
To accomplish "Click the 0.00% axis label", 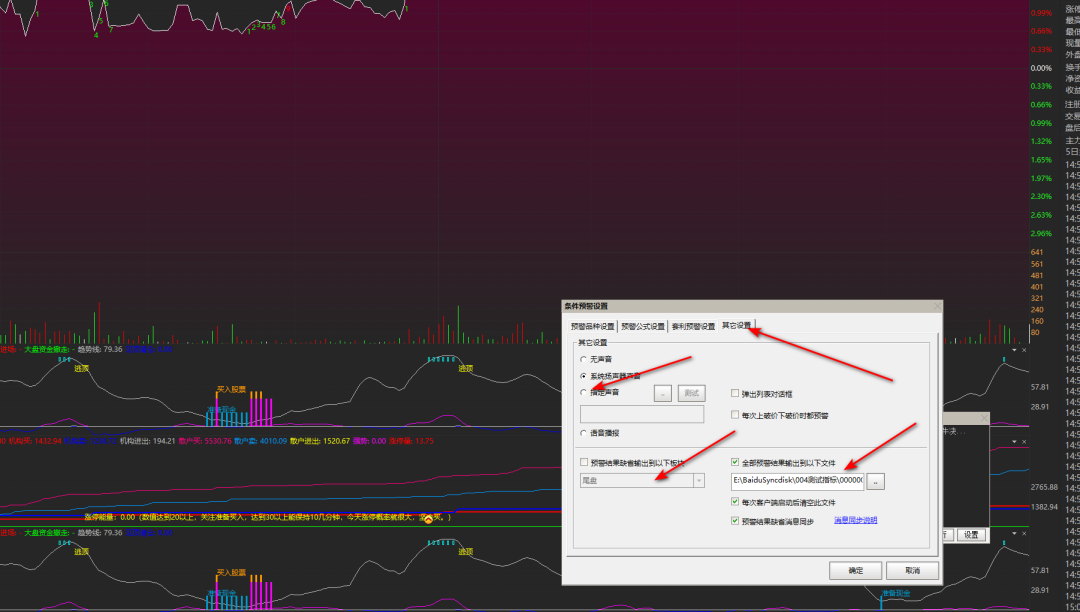I will pos(1041,68).
